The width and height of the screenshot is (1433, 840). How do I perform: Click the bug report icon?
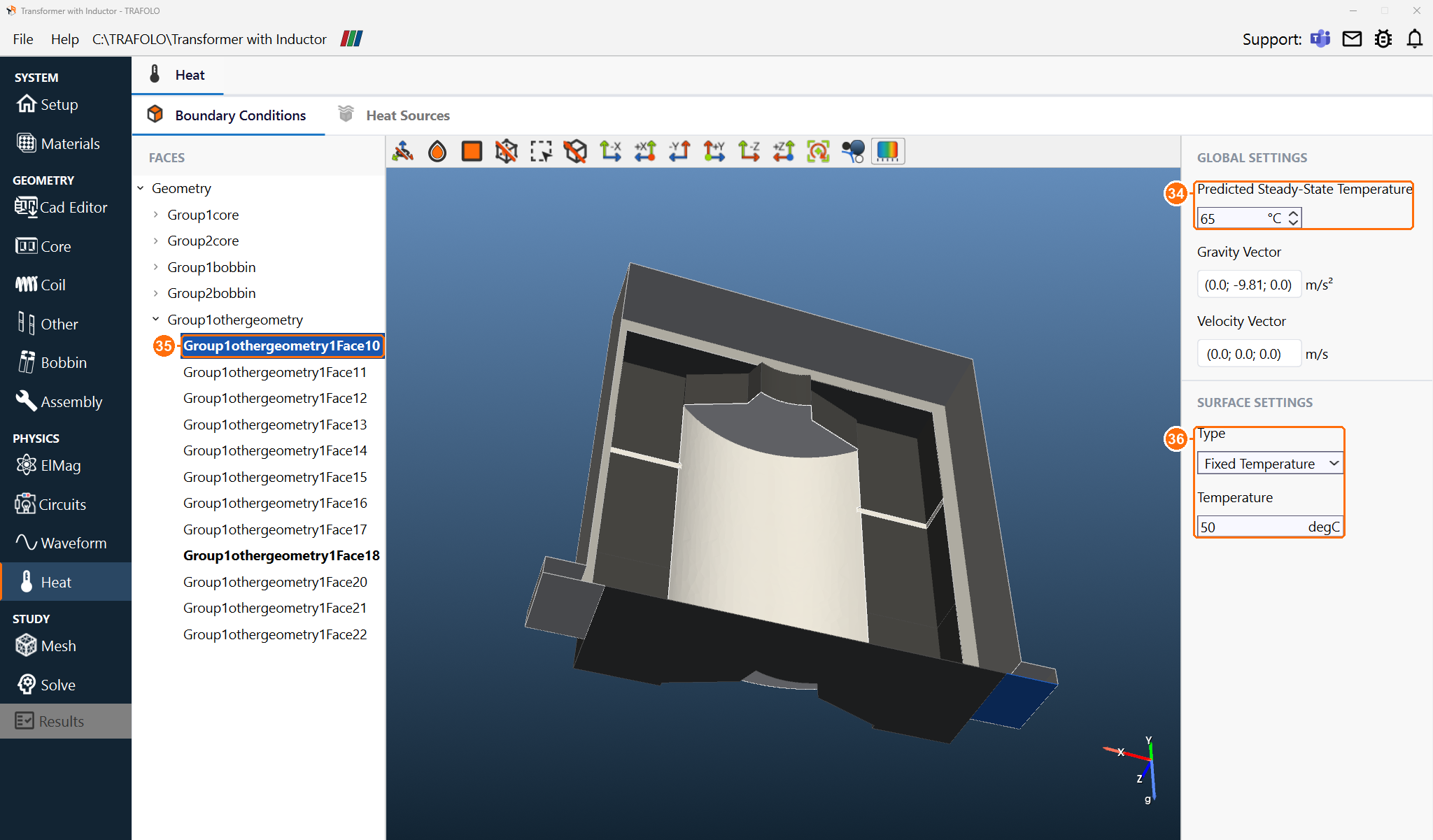tap(1383, 39)
